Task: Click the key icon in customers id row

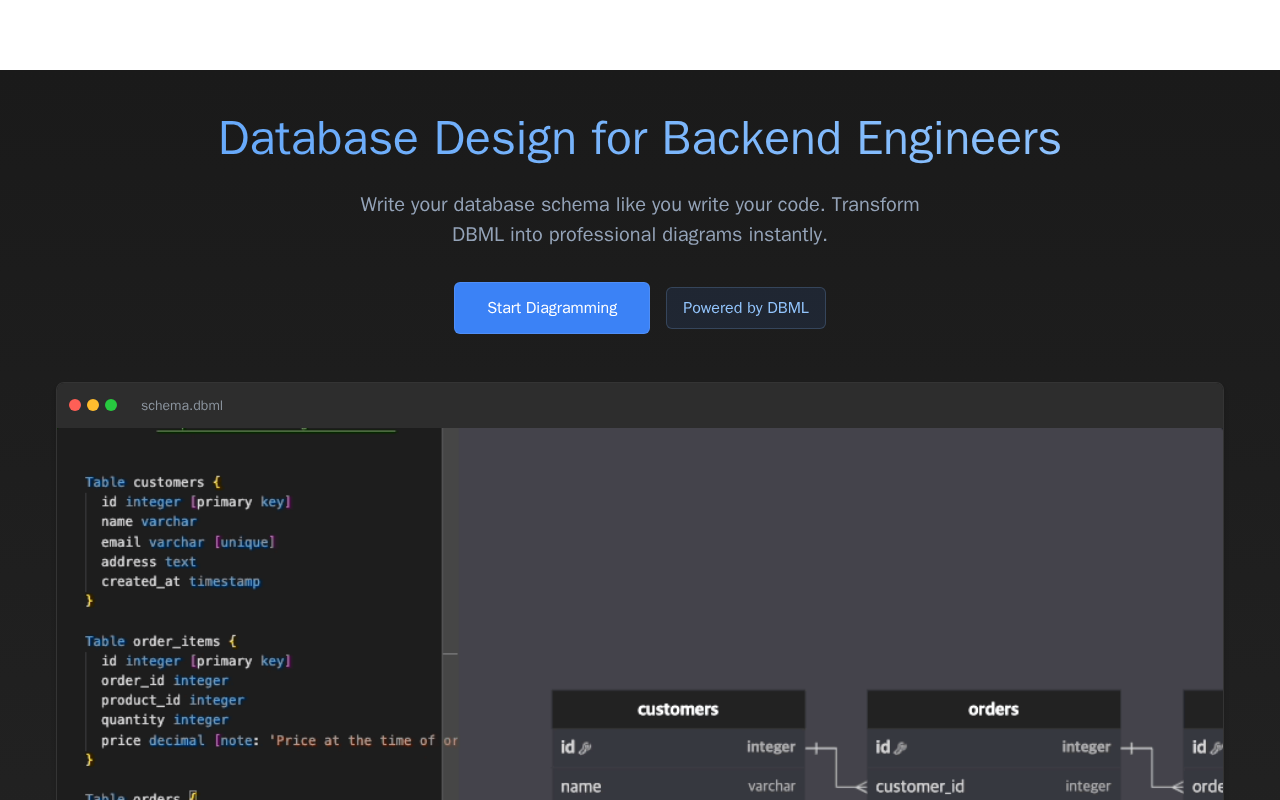Action: (585, 748)
